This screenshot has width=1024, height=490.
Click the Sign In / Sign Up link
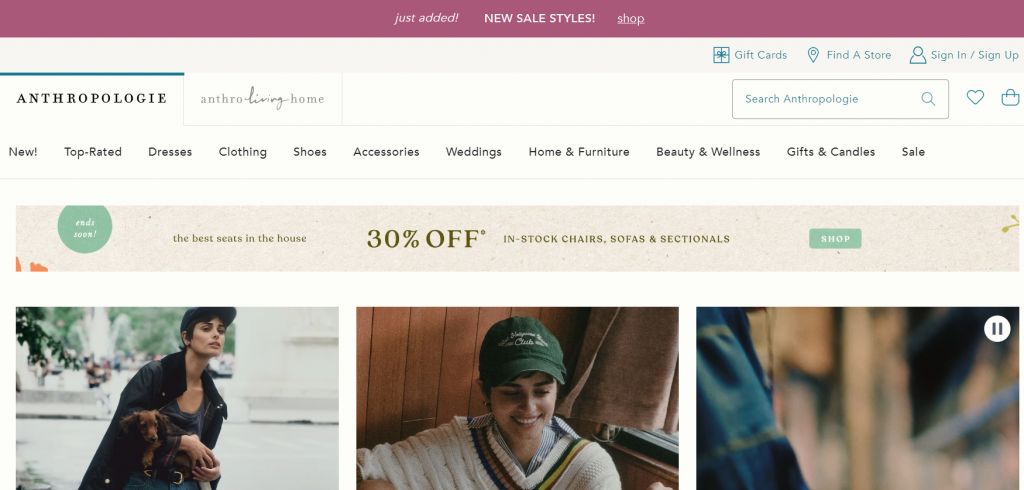pos(974,55)
